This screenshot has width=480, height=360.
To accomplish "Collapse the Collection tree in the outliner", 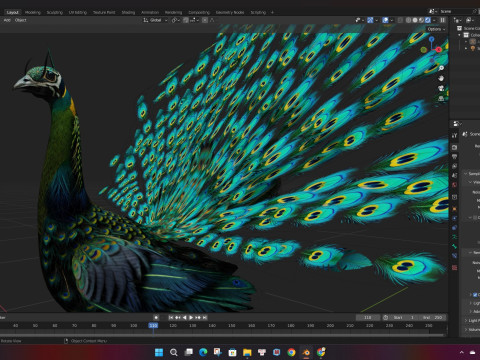I will click(460, 35).
